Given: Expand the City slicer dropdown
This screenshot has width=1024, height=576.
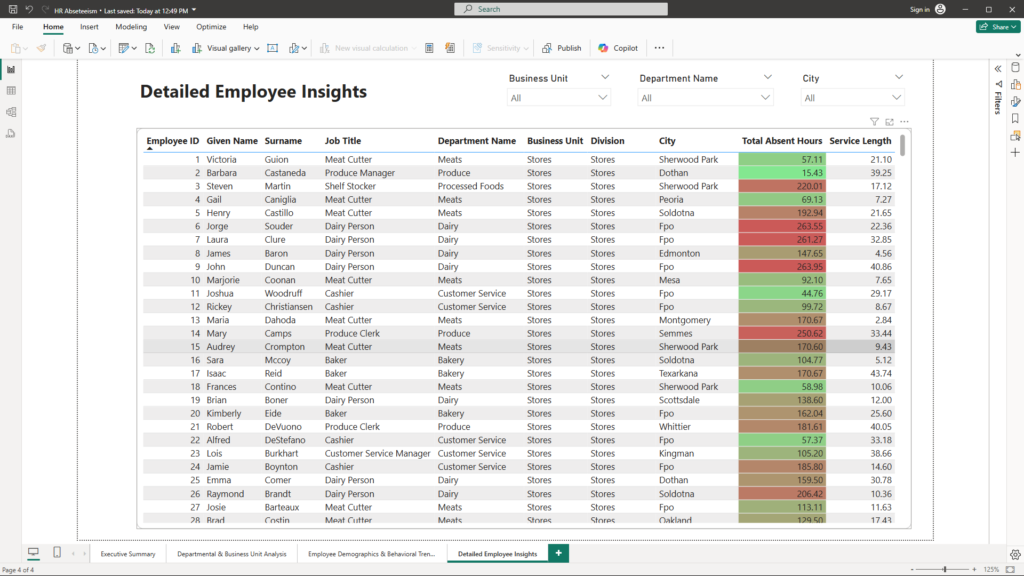Looking at the screenshot, I should point(897,98).
